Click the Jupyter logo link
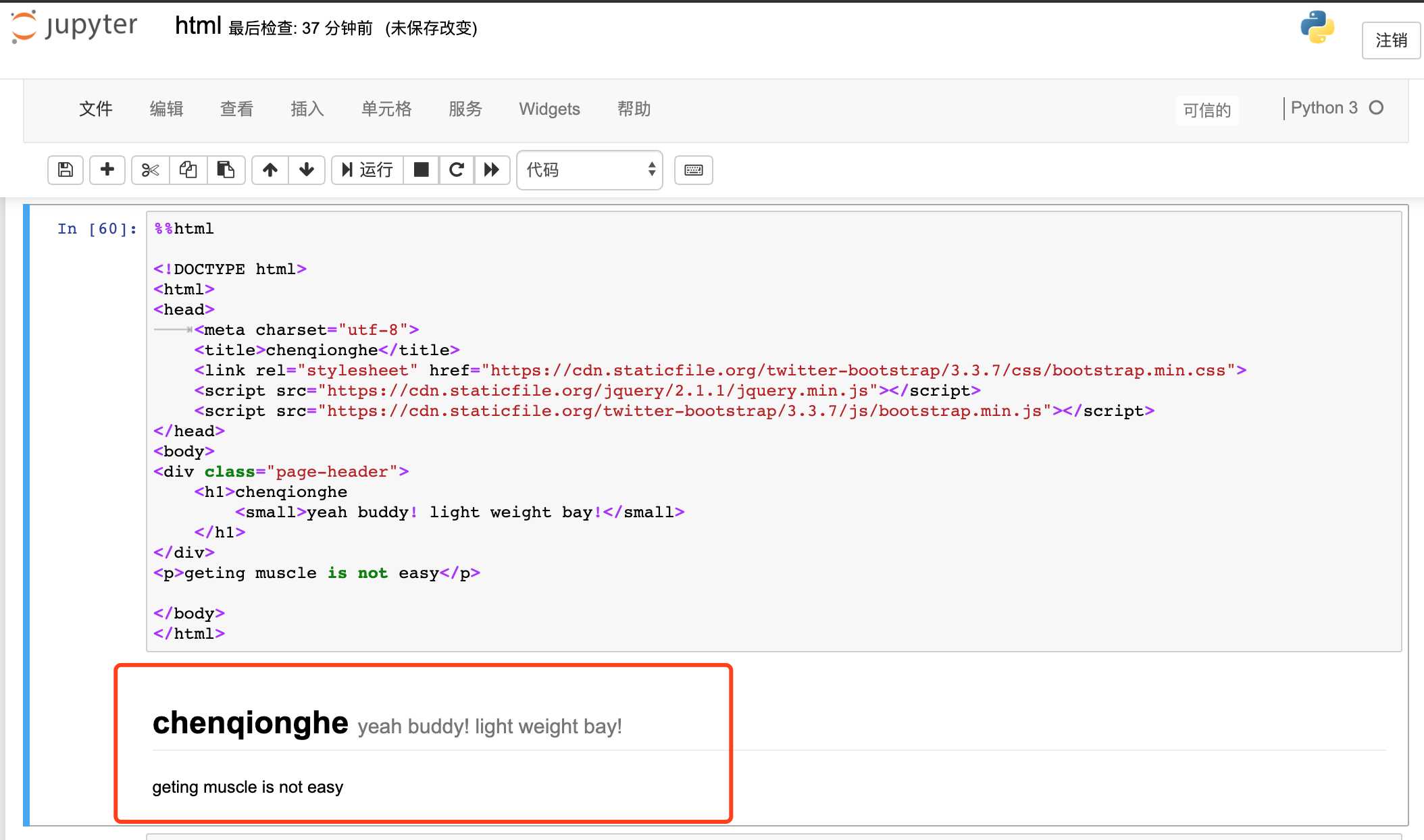1424x840 pixels. coord(74,27)
